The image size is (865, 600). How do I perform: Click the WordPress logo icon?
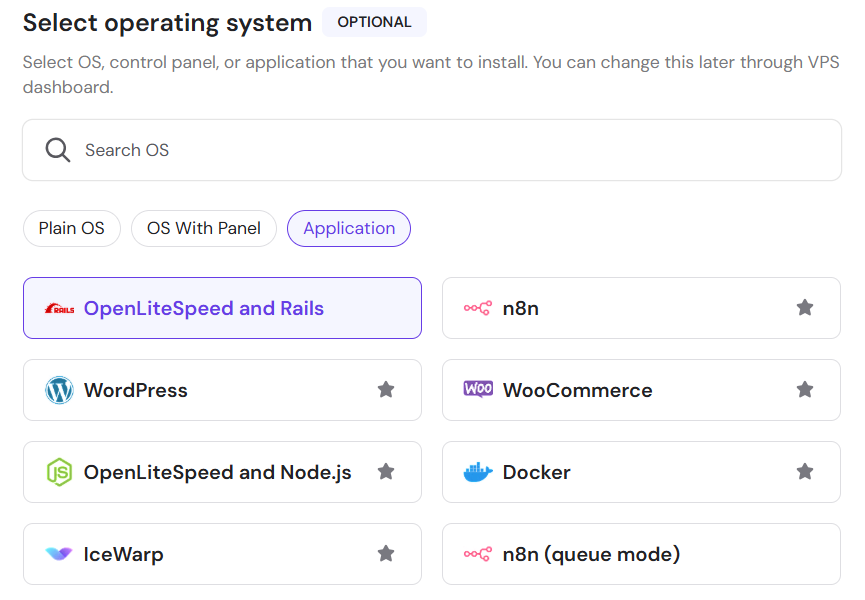pos(59,390)
